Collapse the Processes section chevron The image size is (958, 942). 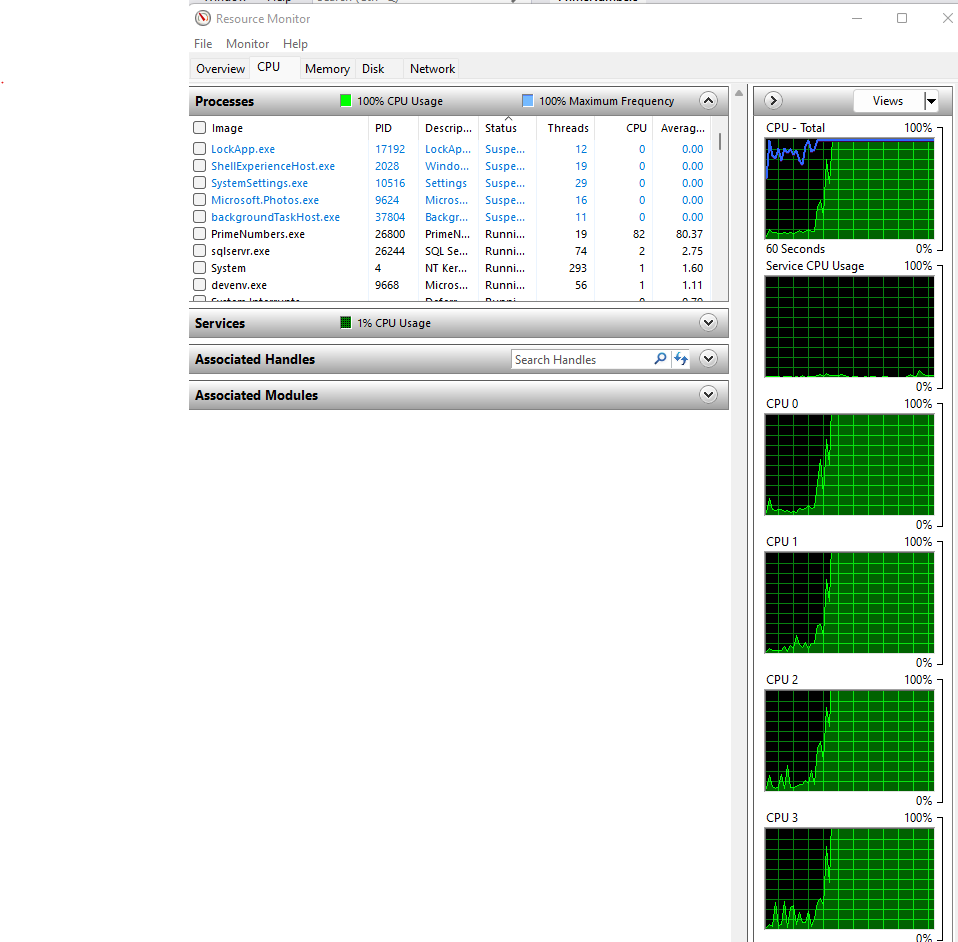point(708,101)
